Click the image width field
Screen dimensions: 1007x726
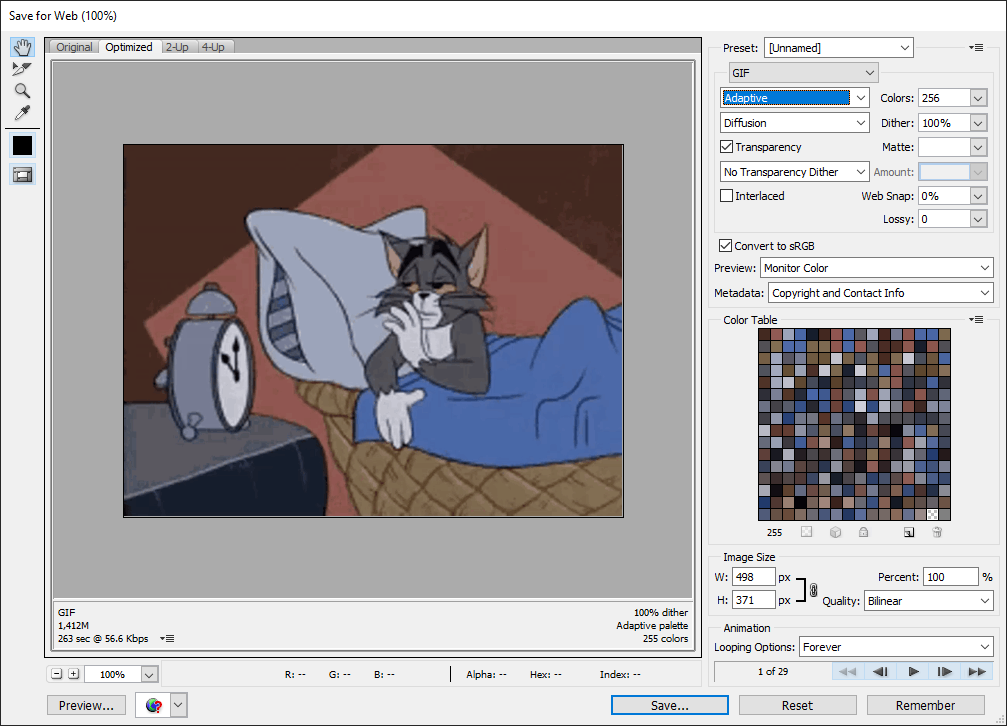pyautogui.click(x=753, y=577)
